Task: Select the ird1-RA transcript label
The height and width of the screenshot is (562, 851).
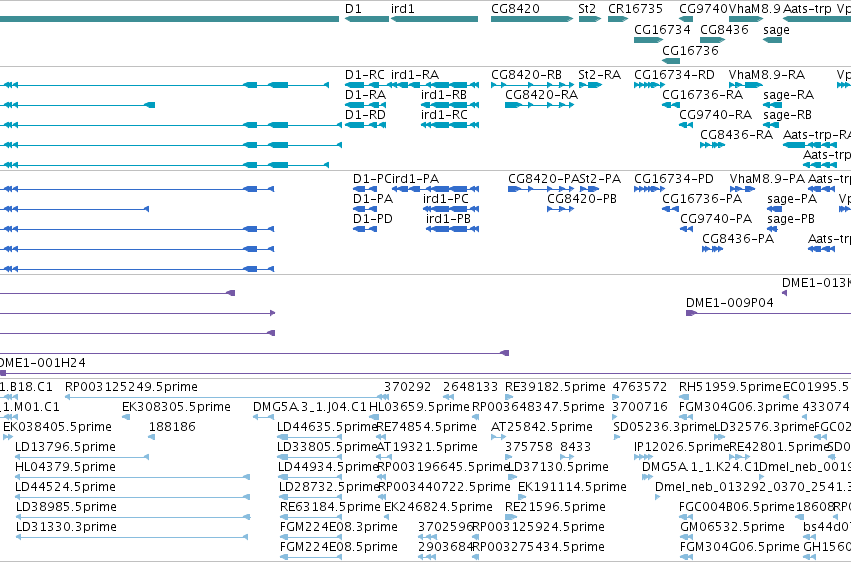Action: click(415, 75)
